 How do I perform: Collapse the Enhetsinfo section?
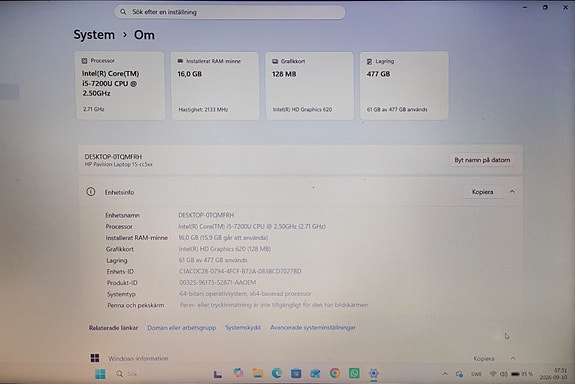512,192
